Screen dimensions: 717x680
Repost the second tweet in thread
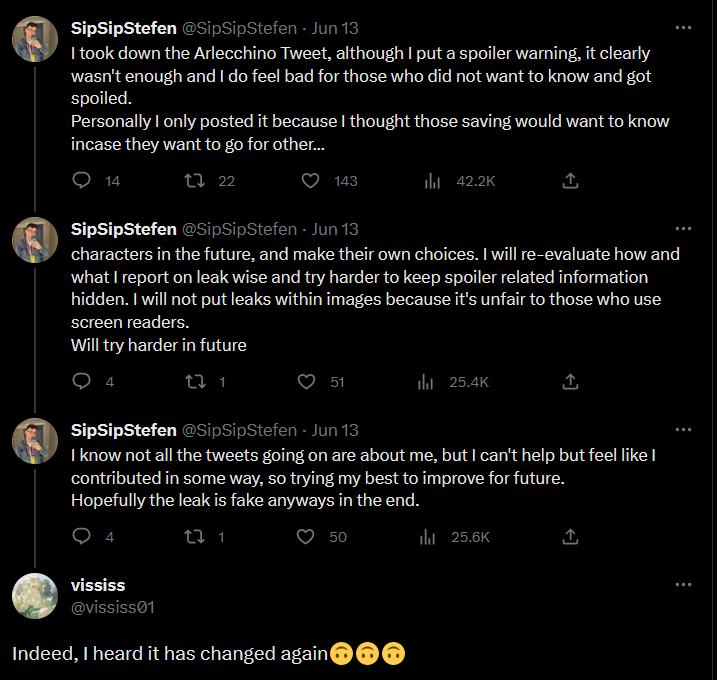pos(195,382)
